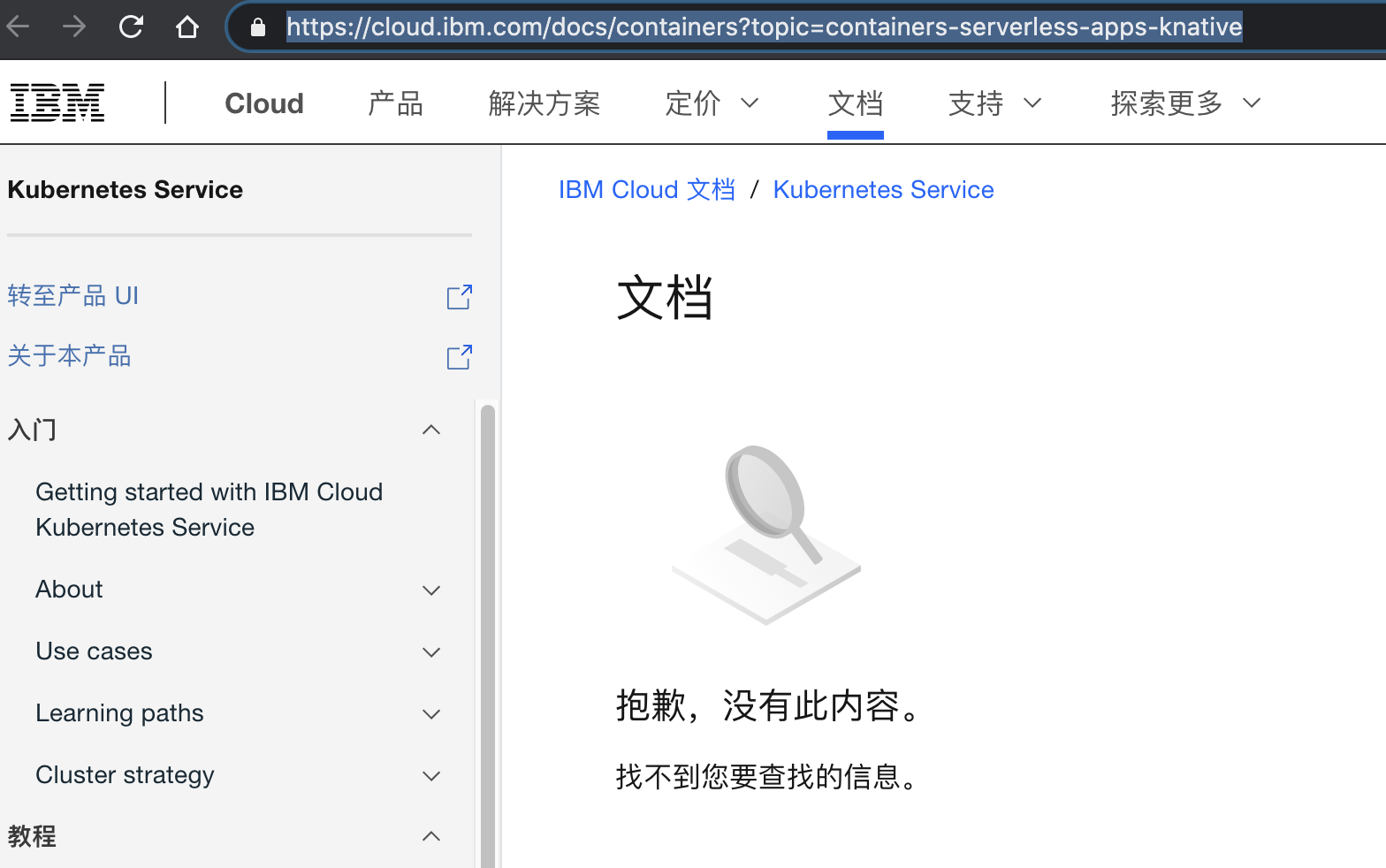
Task: Expand the Learning paths chevron
Action: point(431,714)
